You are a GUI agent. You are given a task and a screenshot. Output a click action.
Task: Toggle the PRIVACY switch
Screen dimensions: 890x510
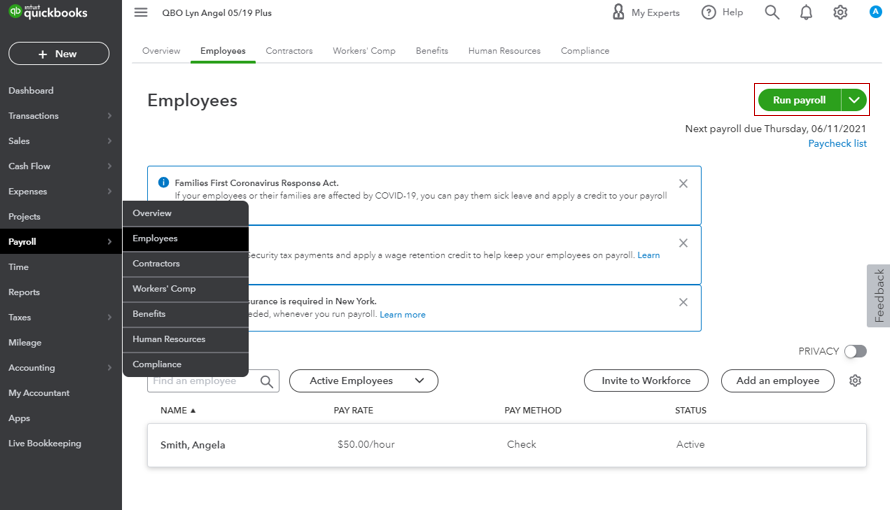pyautogui.click(x=855, y=351)
